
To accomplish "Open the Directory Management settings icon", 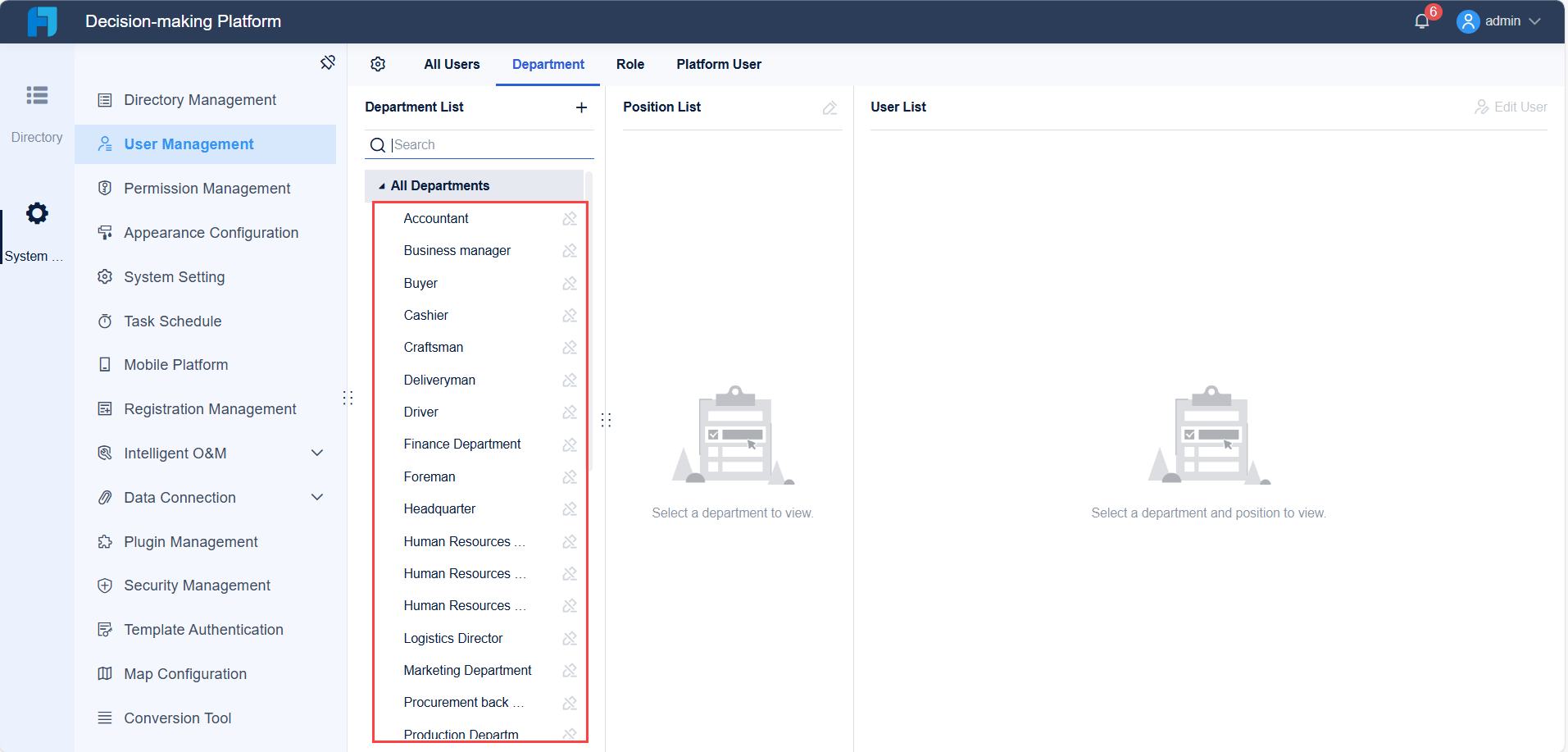I will [x=105, y=99].
